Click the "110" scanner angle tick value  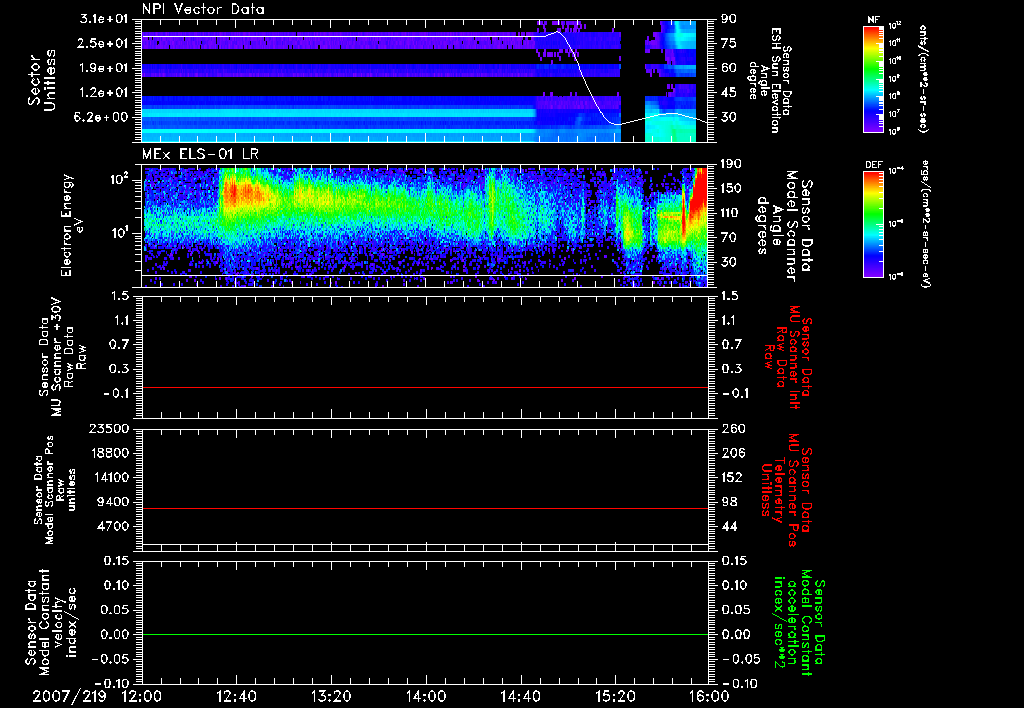click(x=731, y=212)
